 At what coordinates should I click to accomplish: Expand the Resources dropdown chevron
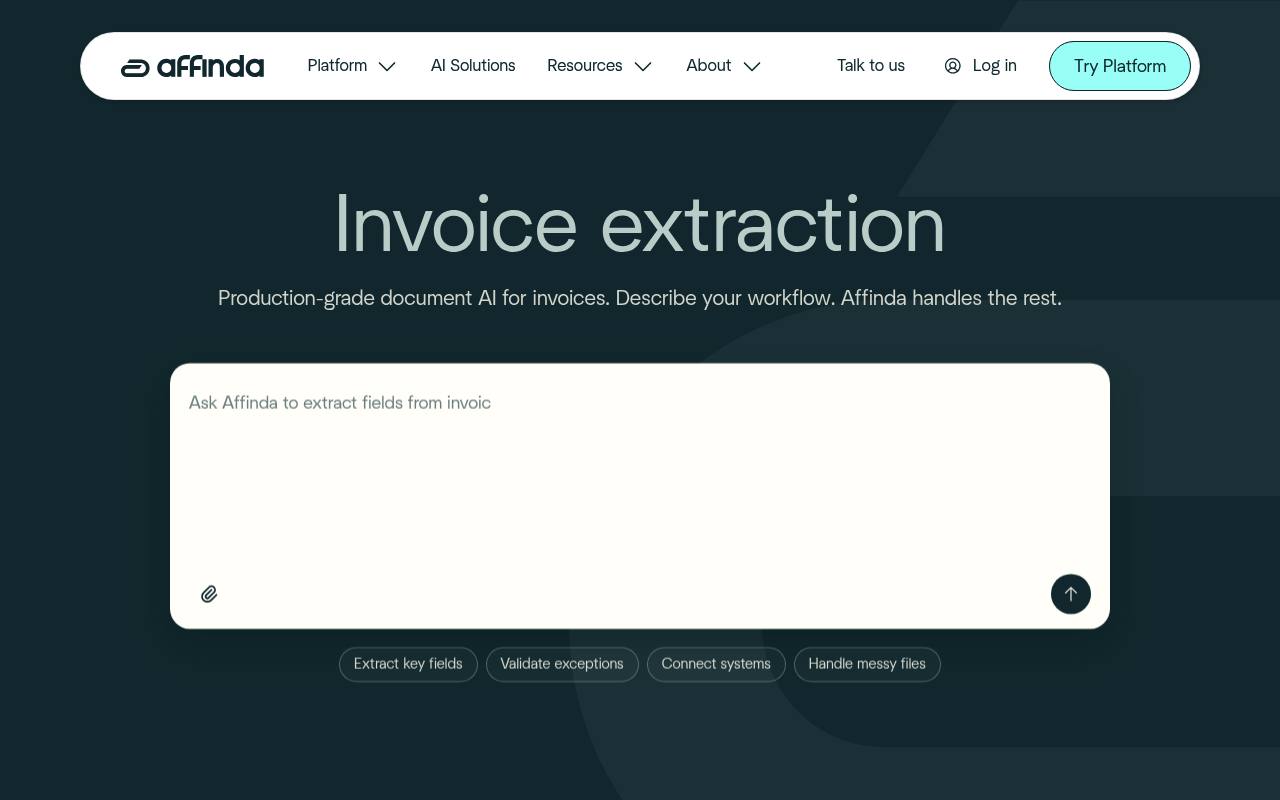pyautogui.click(x=643, y=66)
